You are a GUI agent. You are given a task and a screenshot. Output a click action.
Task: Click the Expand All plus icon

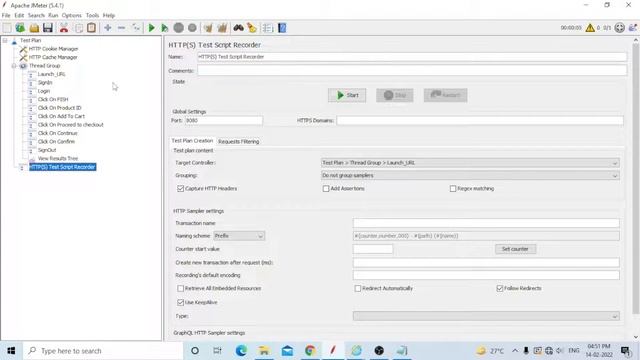point(108,28)
